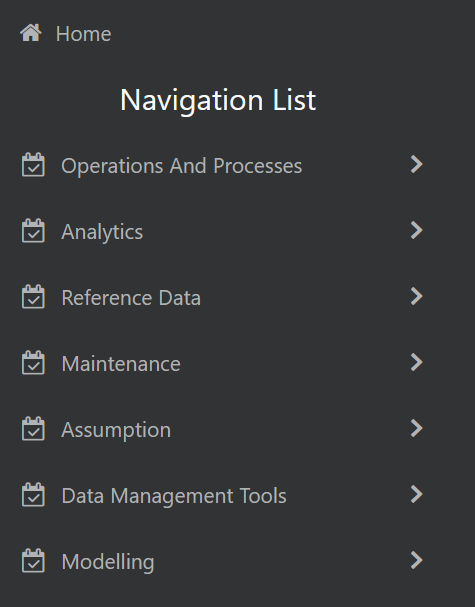Expand Assumption using its chevron
475x607 pixels.
pyautogui.click(x=417, y=428)
